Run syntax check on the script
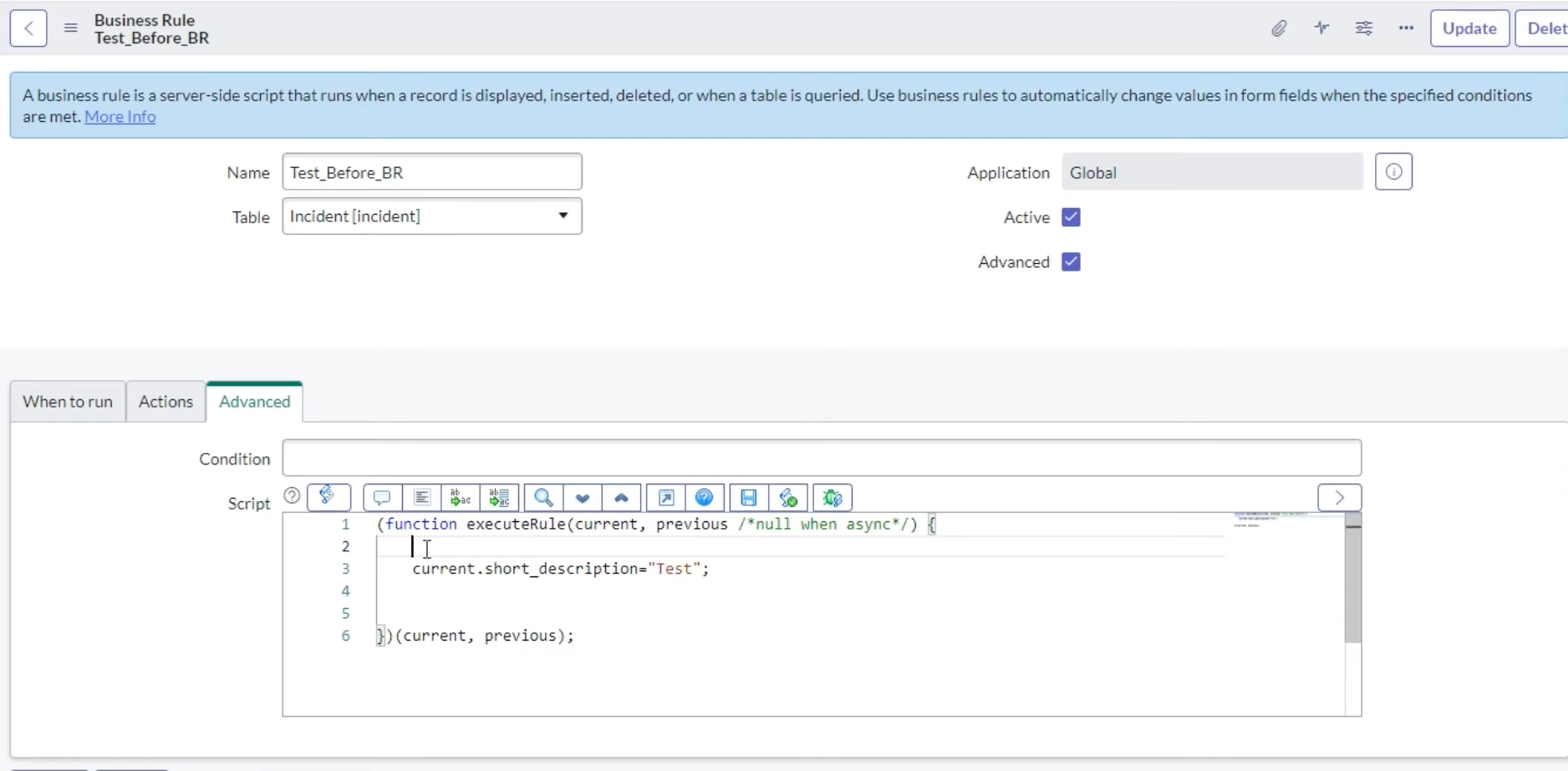Viewport: 1568px width, 771px height. [787, 497]
